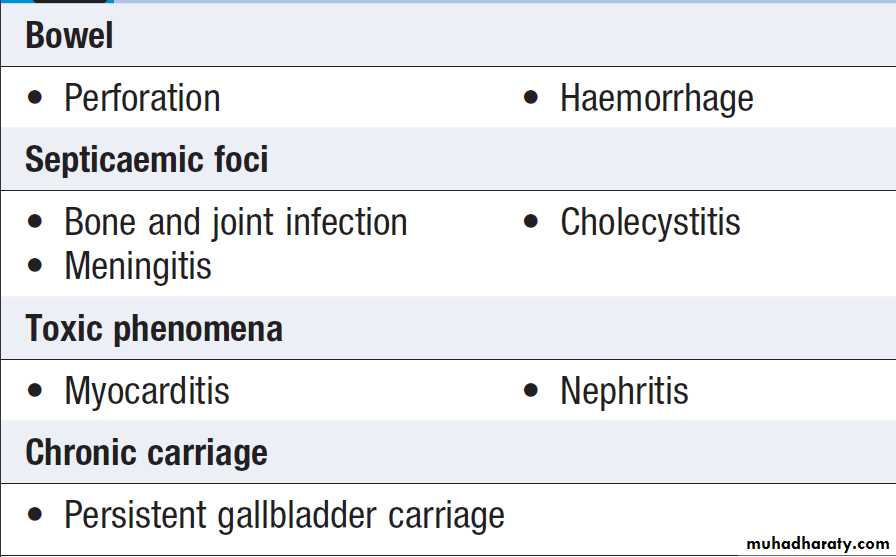Open the muhadharaty.com watermark link

(817, 544)
